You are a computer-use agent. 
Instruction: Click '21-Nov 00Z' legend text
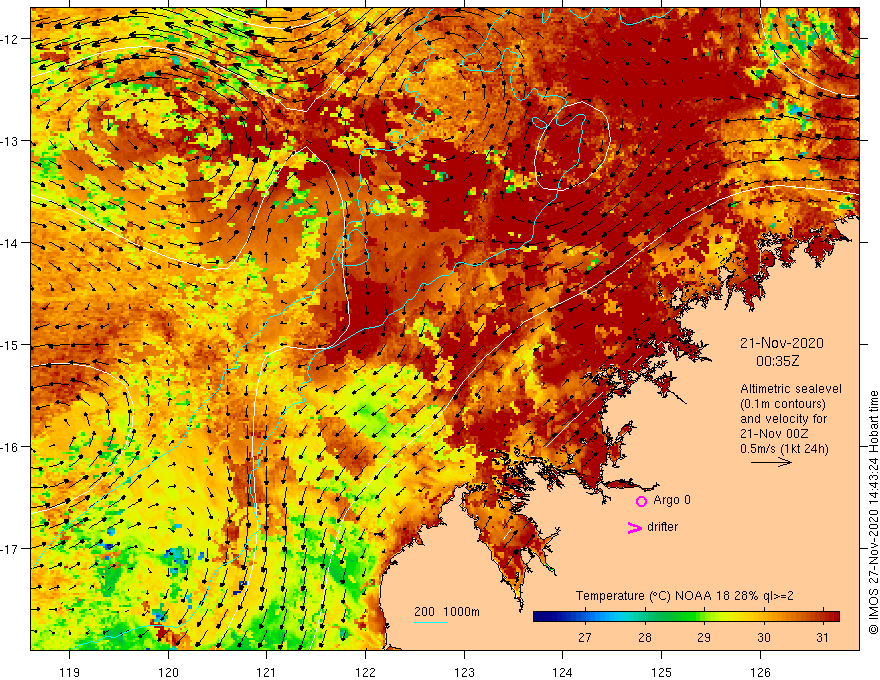click(x=774, y=434)
